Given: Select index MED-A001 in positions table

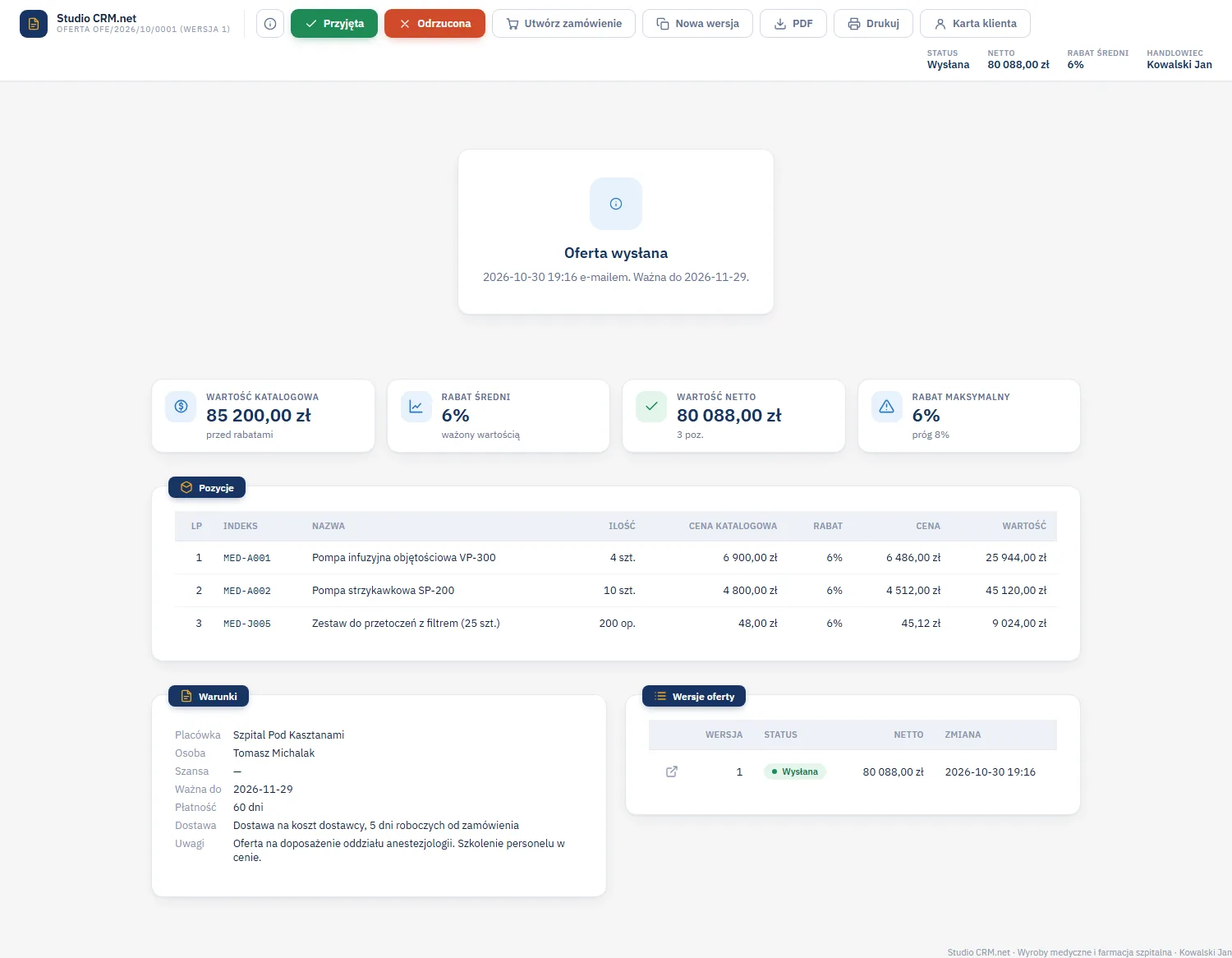Looking at the screenshot, I should [247, 558].
